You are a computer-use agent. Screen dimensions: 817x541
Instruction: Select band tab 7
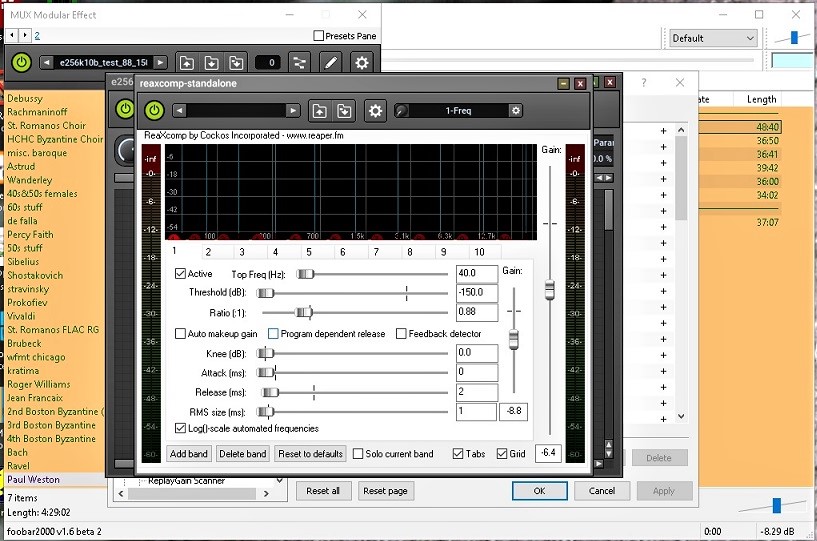pyautogui.click(x=376, y=252)
